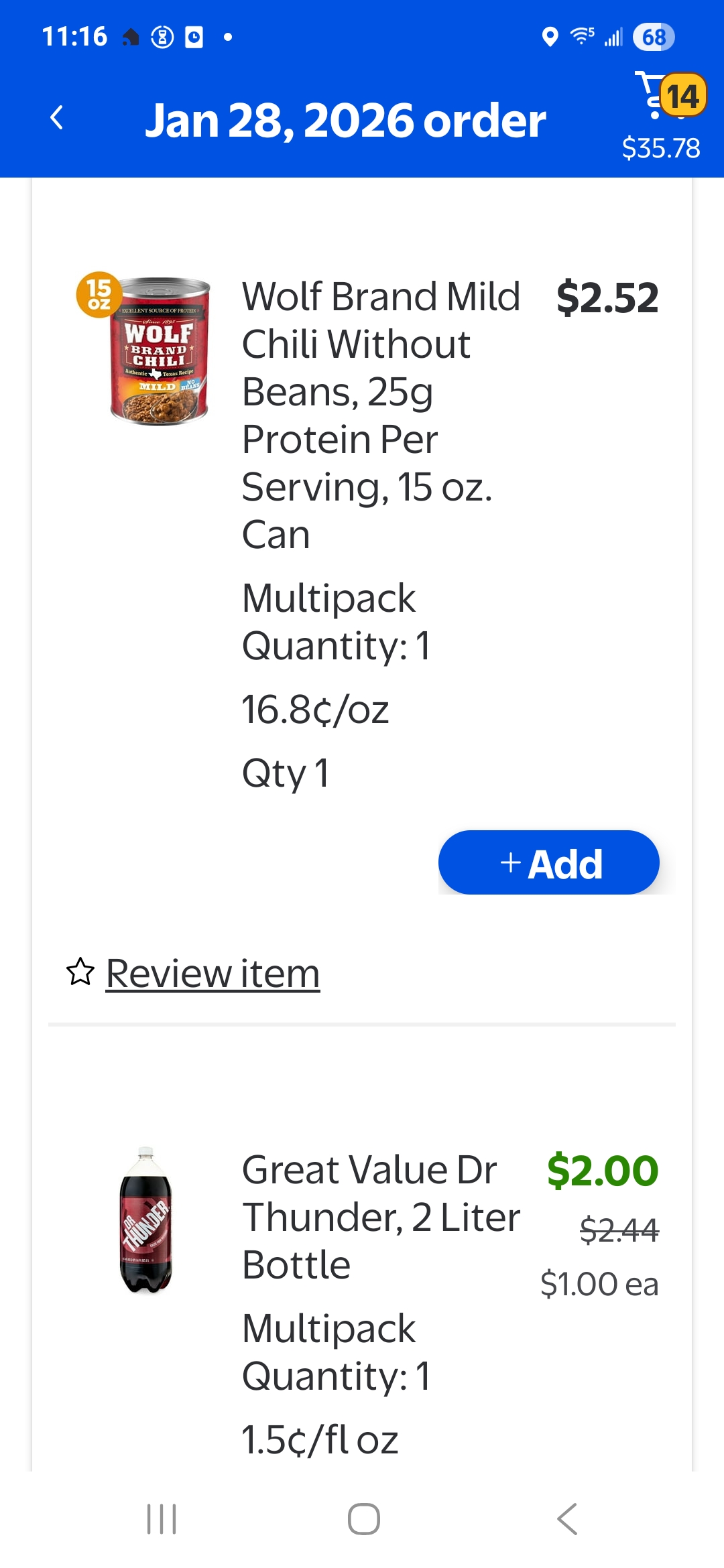The image size is (724, 1568).
Task: Tap the Wi-Fi icon in the status bar
Action: tap(581, 37)
